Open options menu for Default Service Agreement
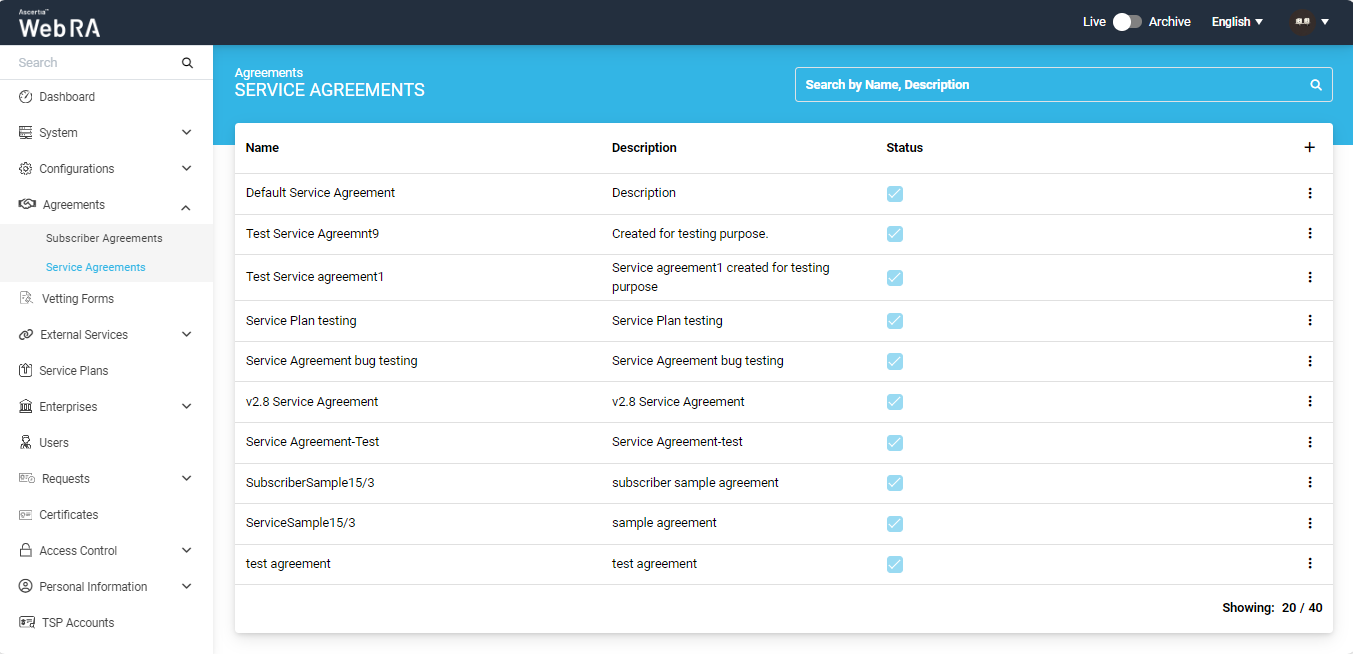Image resolution: width=1353 pixels, height=654 pixels. tap(1309, 193)
